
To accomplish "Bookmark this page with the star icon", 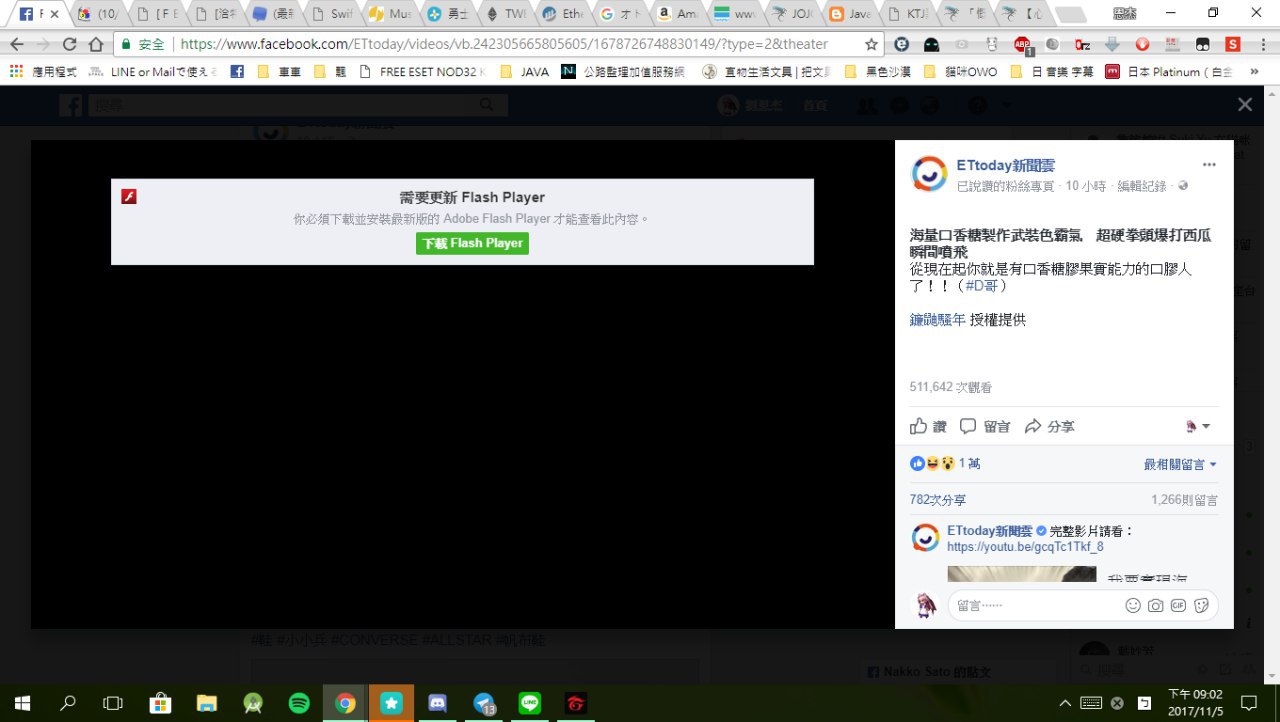I will [871, 45].
